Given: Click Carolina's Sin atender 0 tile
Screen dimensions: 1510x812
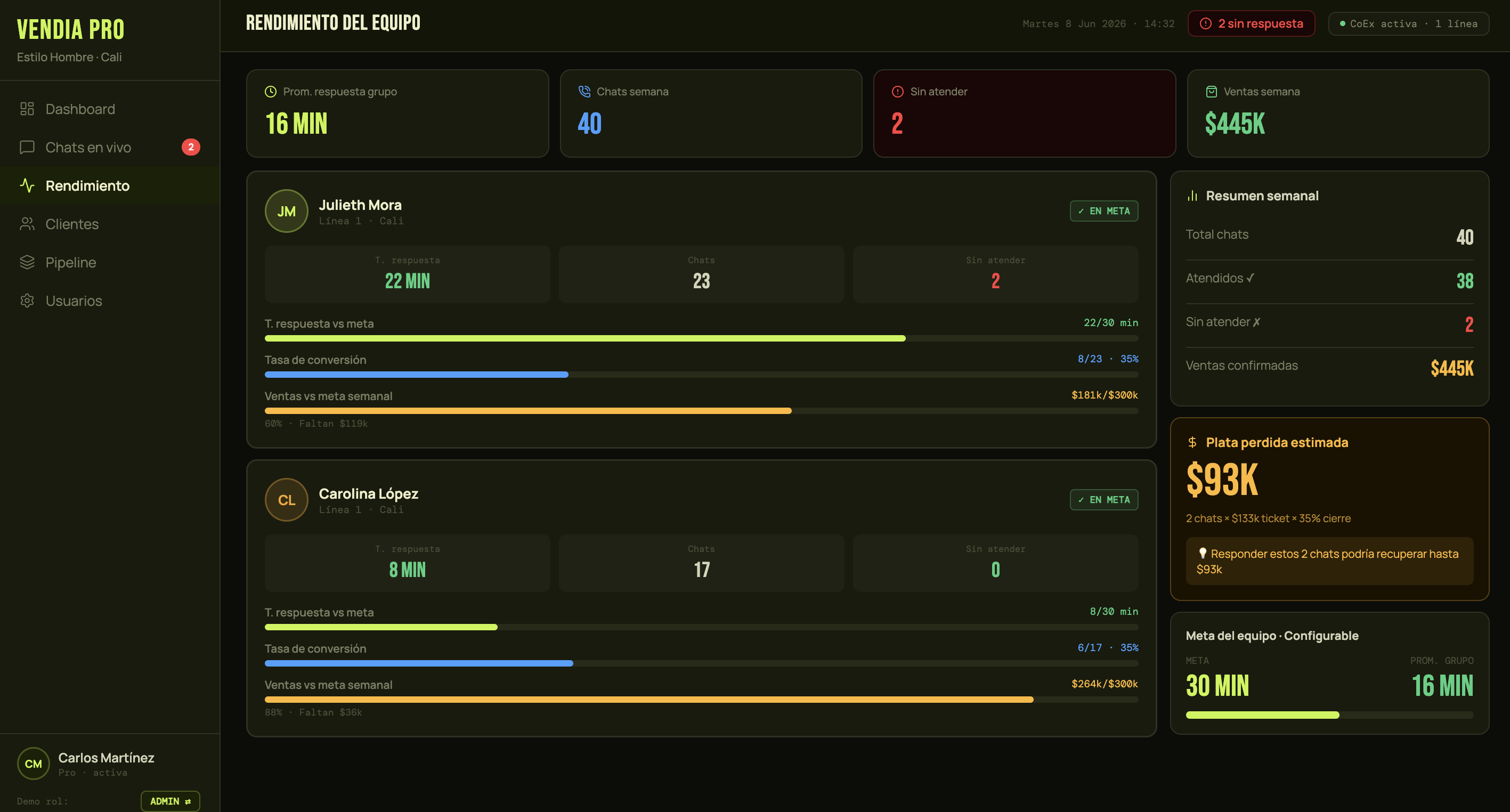Looking at the screenshot, I should click(995, 563).
